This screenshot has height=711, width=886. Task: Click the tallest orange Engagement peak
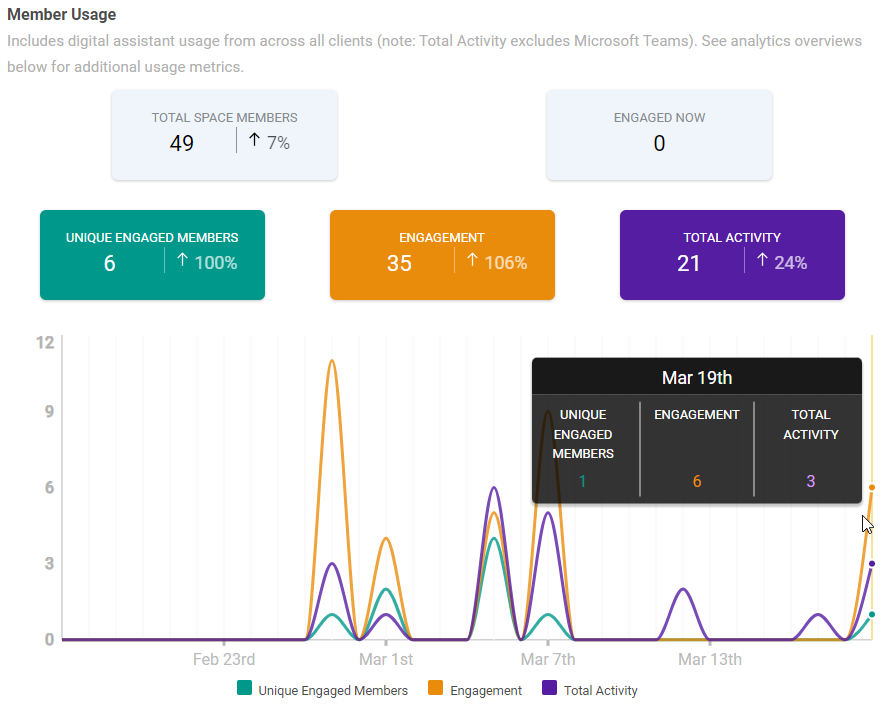click(x=332, y=361)
